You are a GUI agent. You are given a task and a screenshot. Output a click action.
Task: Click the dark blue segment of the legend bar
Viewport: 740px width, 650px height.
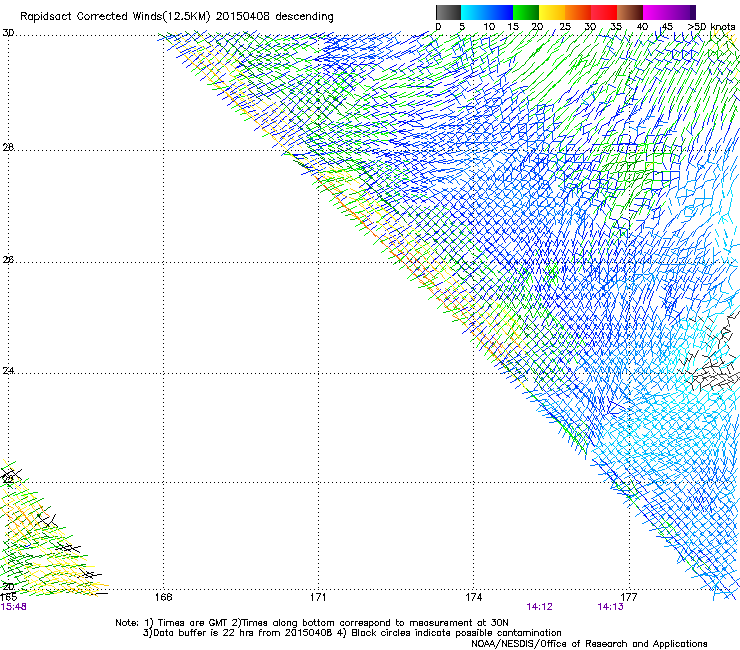pyautogui.click(x=500, y=12)
